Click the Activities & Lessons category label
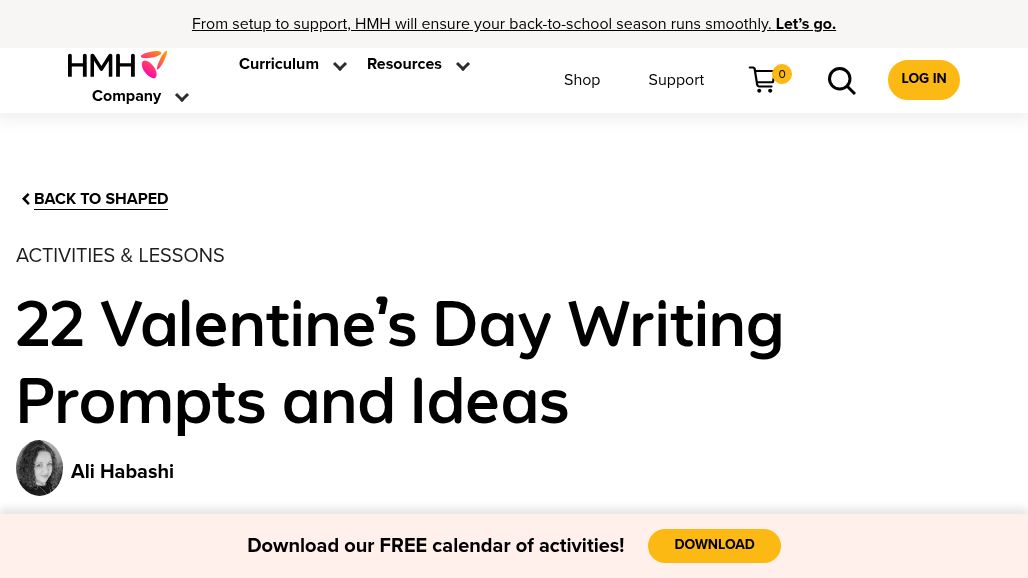 point(120,256)
